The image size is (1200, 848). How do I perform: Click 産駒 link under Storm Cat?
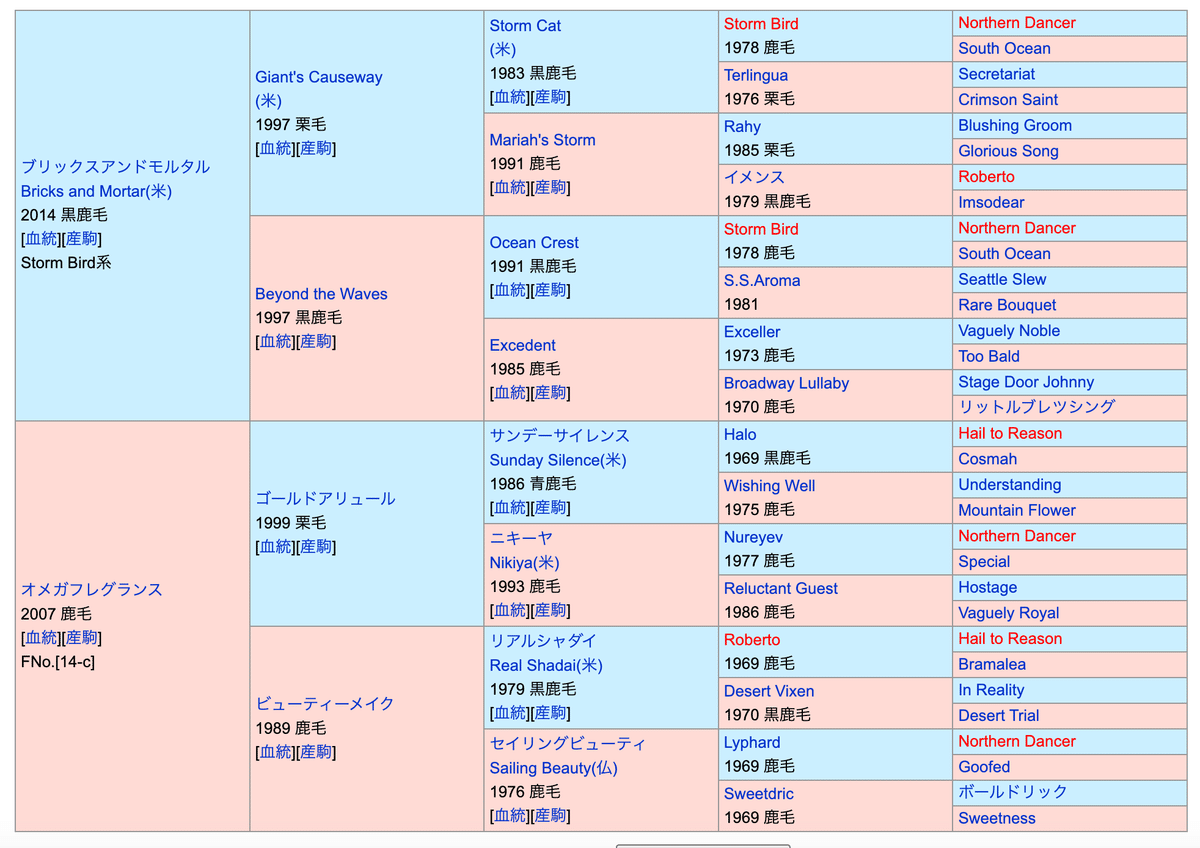550,97
